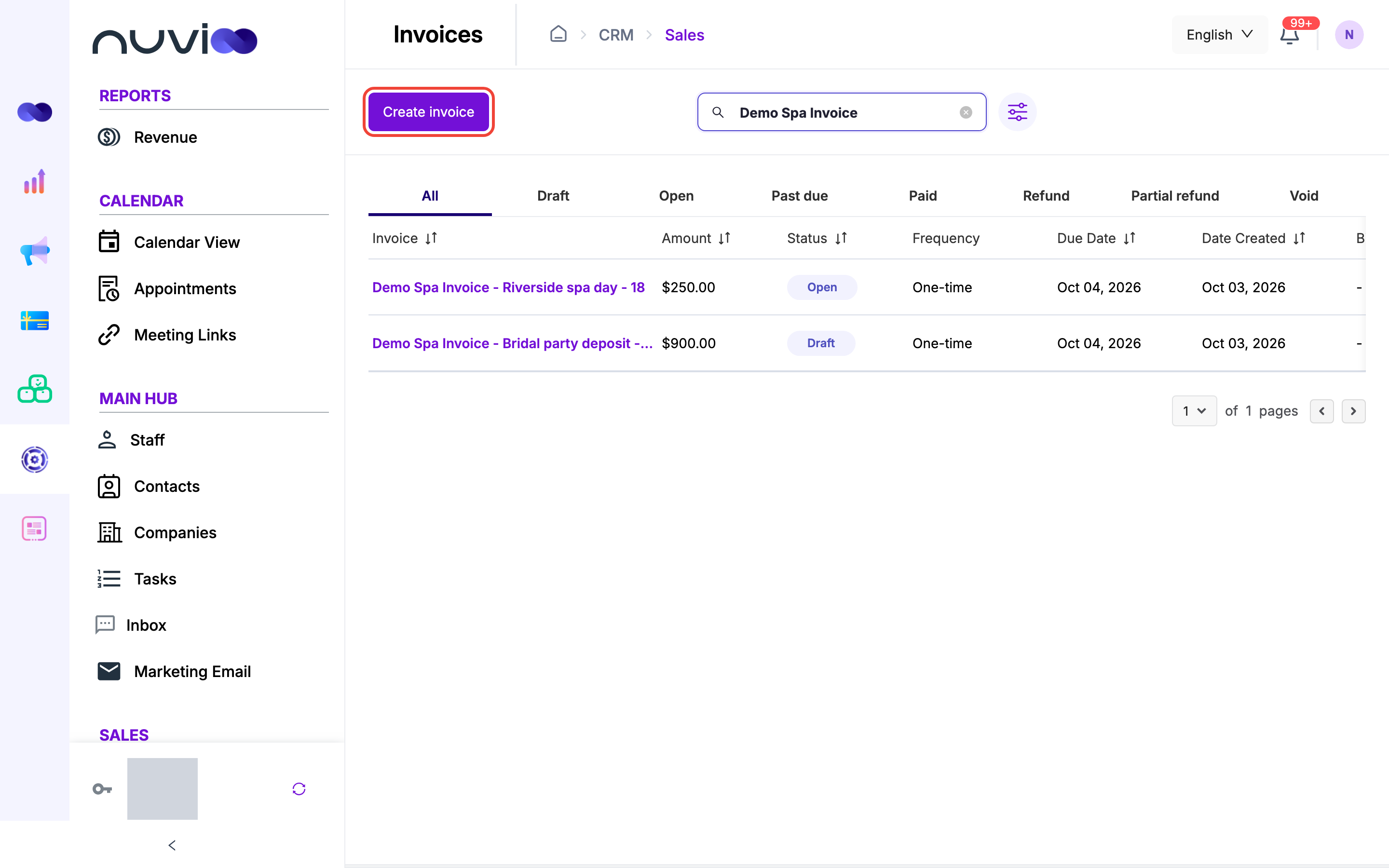Sort by Date Created column arrows
Image resolution: width=1389 pixels, height=868 pixels.
coord(1299,238)
